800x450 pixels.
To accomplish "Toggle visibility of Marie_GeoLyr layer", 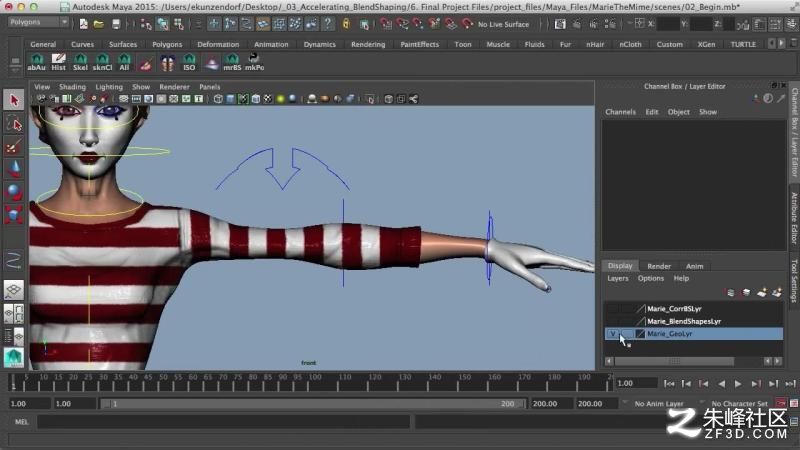I will (613, 334).
